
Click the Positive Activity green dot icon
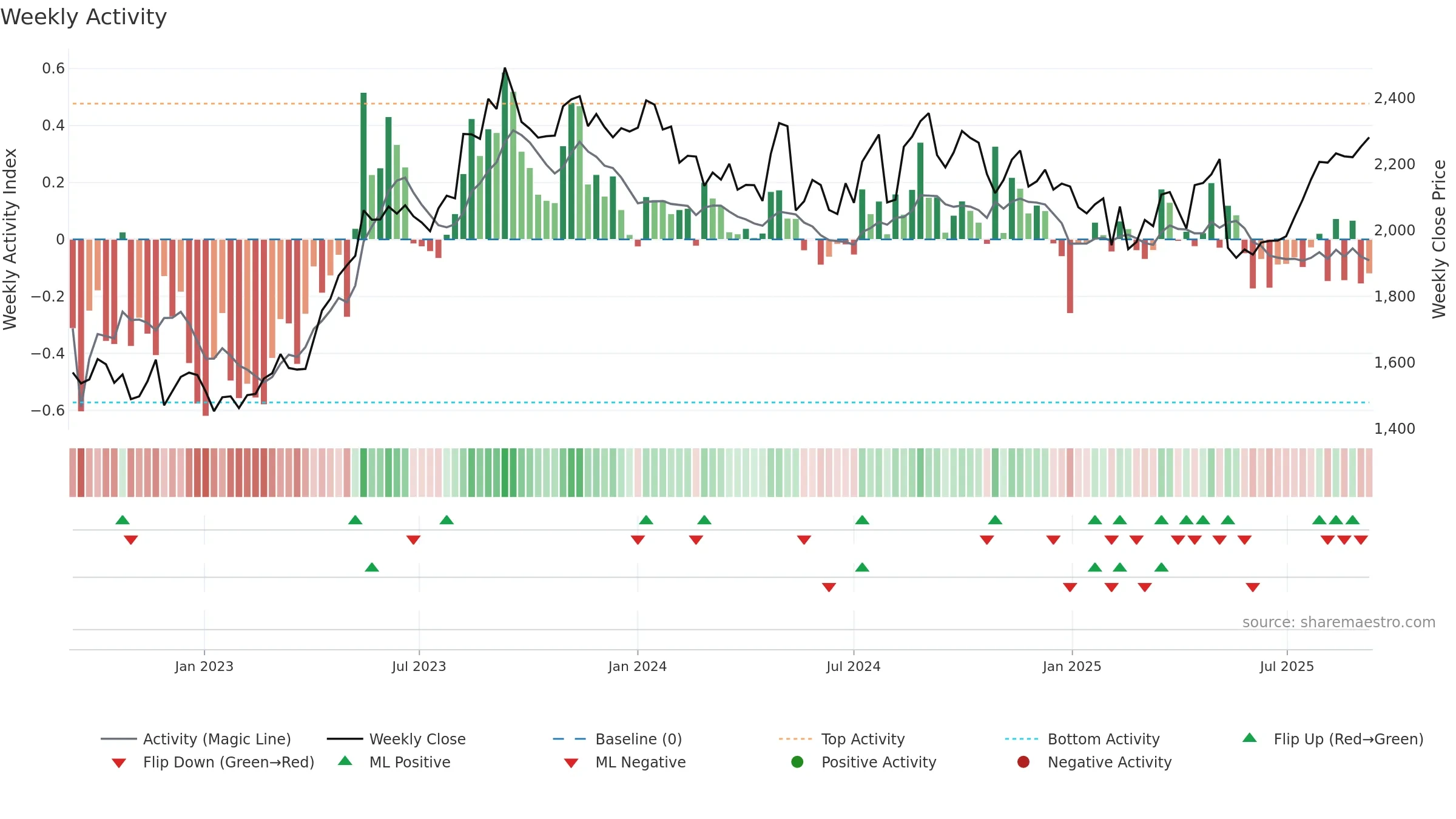click(x=797, y=761)
